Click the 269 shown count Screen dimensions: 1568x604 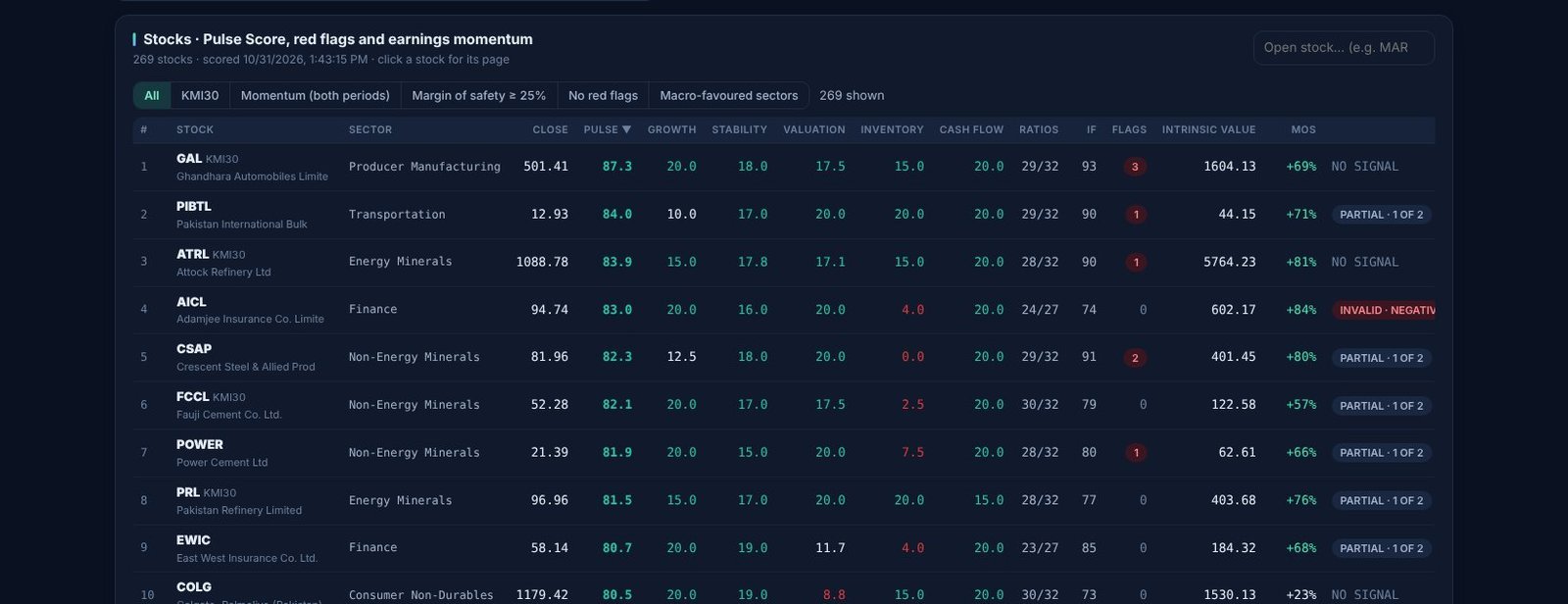[x=852, y=95]
